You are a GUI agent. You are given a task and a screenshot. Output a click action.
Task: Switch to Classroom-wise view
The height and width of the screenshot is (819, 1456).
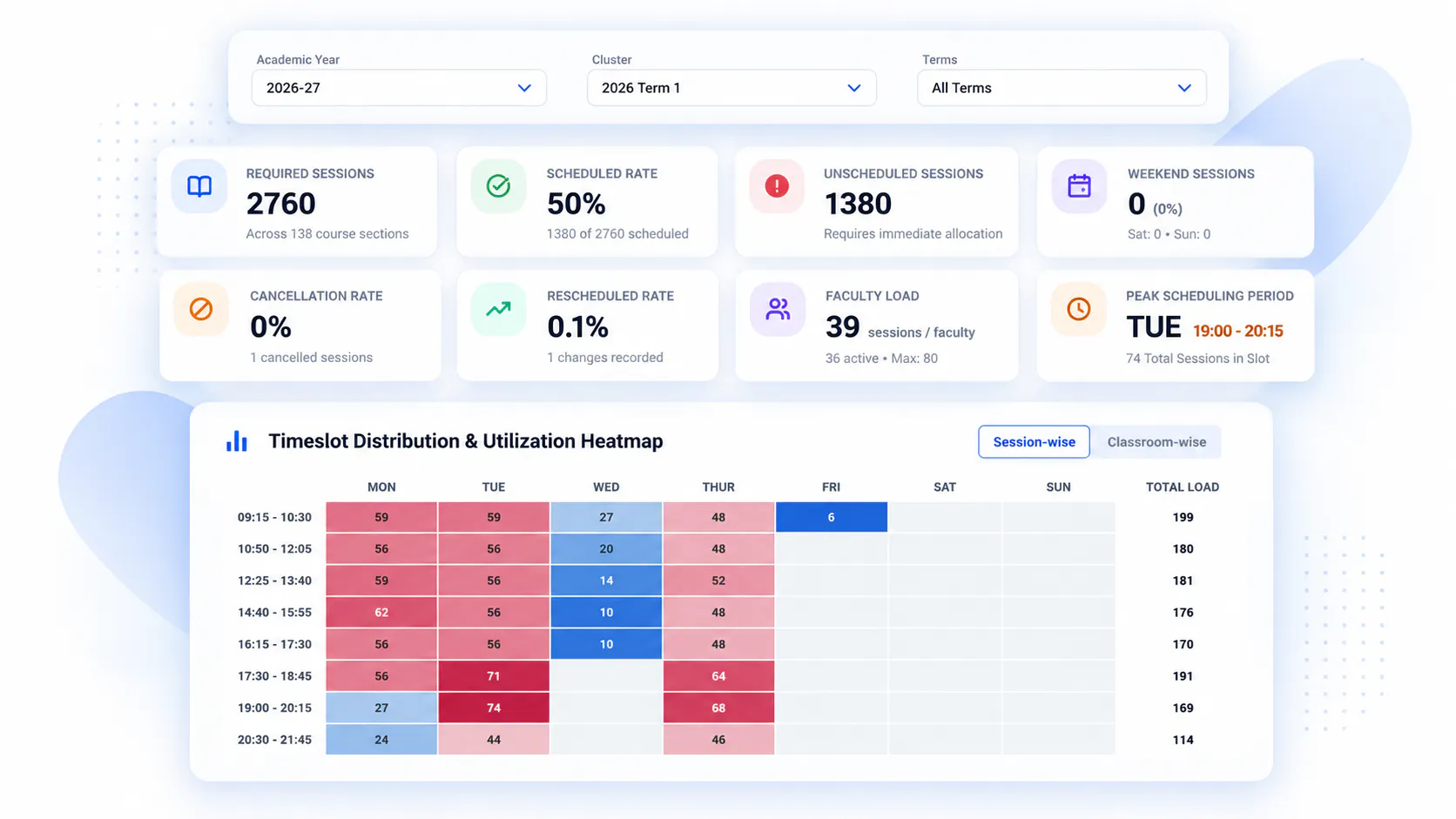tap(1156, 442)
